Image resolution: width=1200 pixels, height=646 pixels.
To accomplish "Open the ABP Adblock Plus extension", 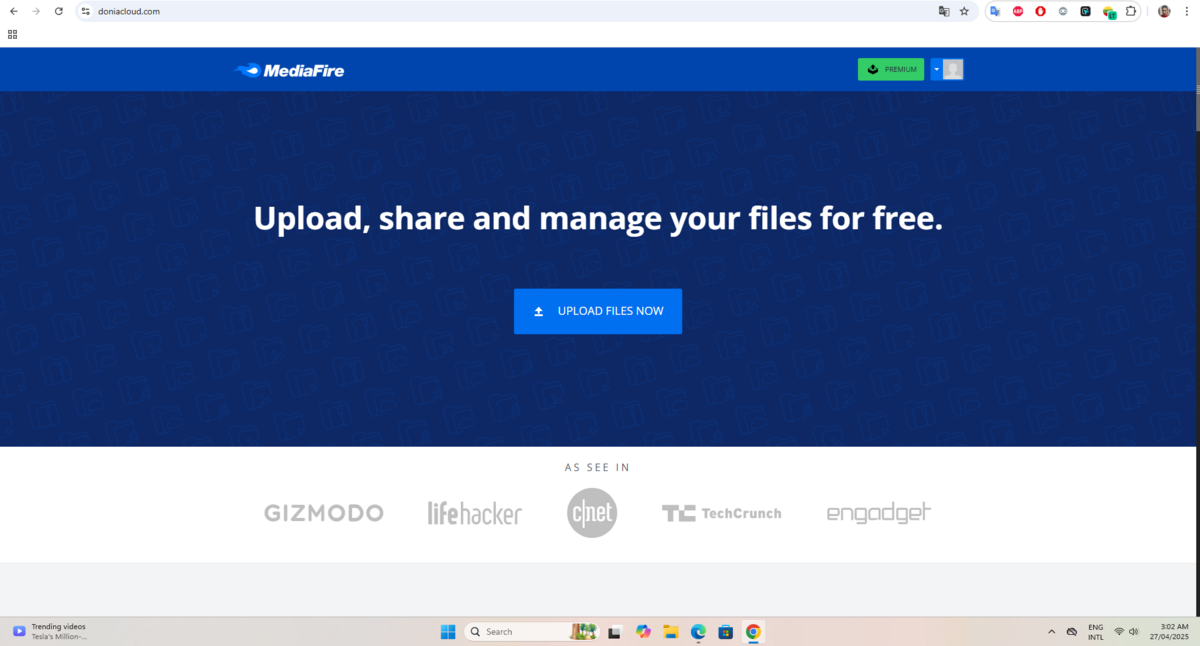I will point(1018,11).
